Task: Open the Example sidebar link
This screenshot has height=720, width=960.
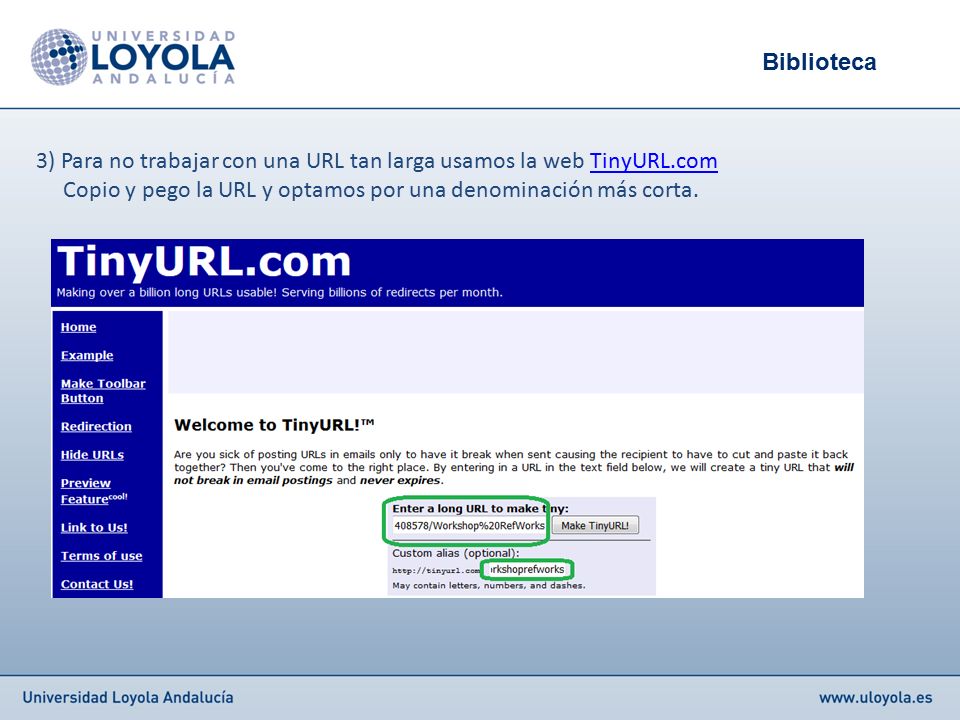Action: click(x=87, y=355)
